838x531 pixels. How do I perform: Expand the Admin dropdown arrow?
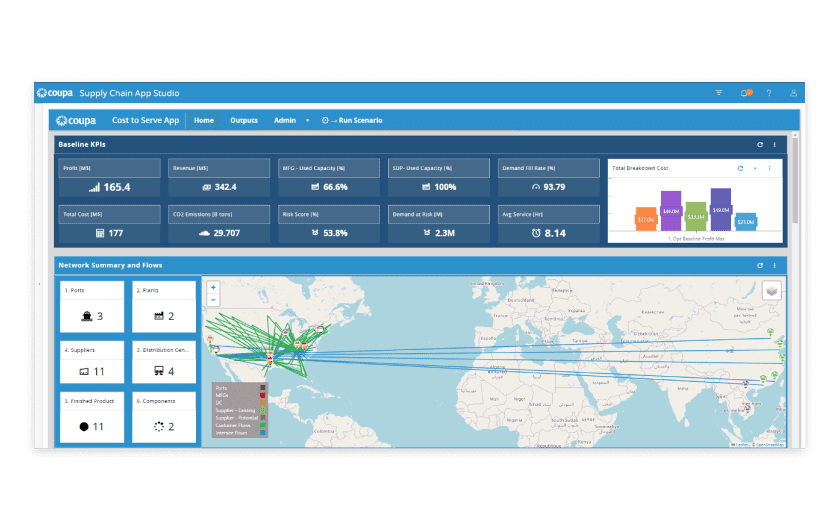pos(307,121)
